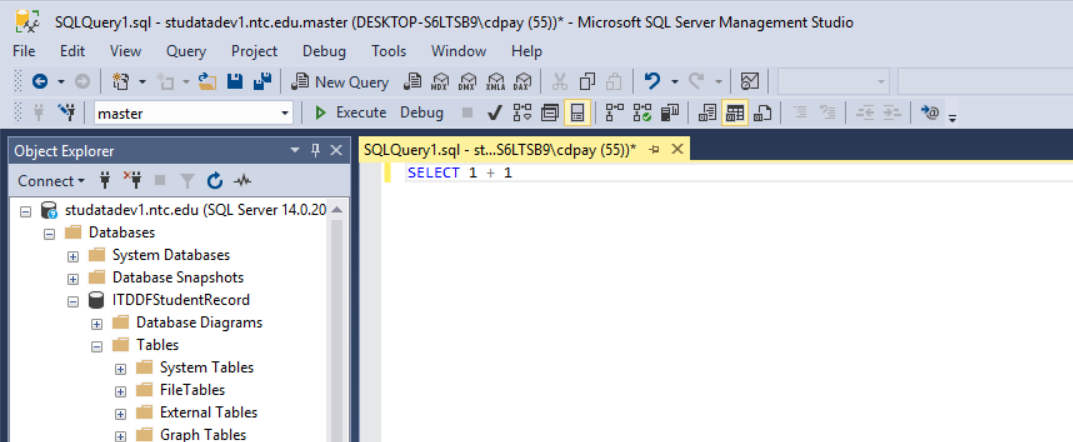
Task: Select Results to Text option
Action: 707,113
